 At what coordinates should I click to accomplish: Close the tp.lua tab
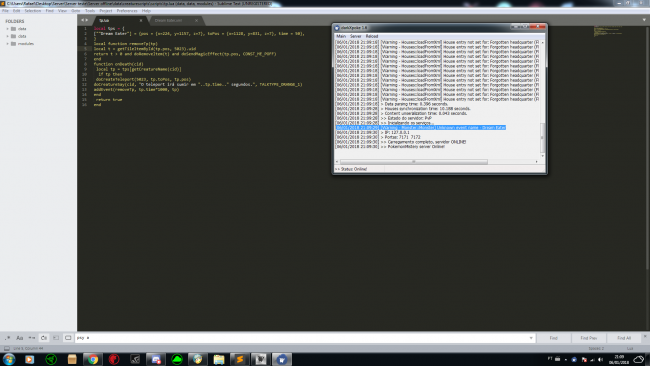click(141, 20)
